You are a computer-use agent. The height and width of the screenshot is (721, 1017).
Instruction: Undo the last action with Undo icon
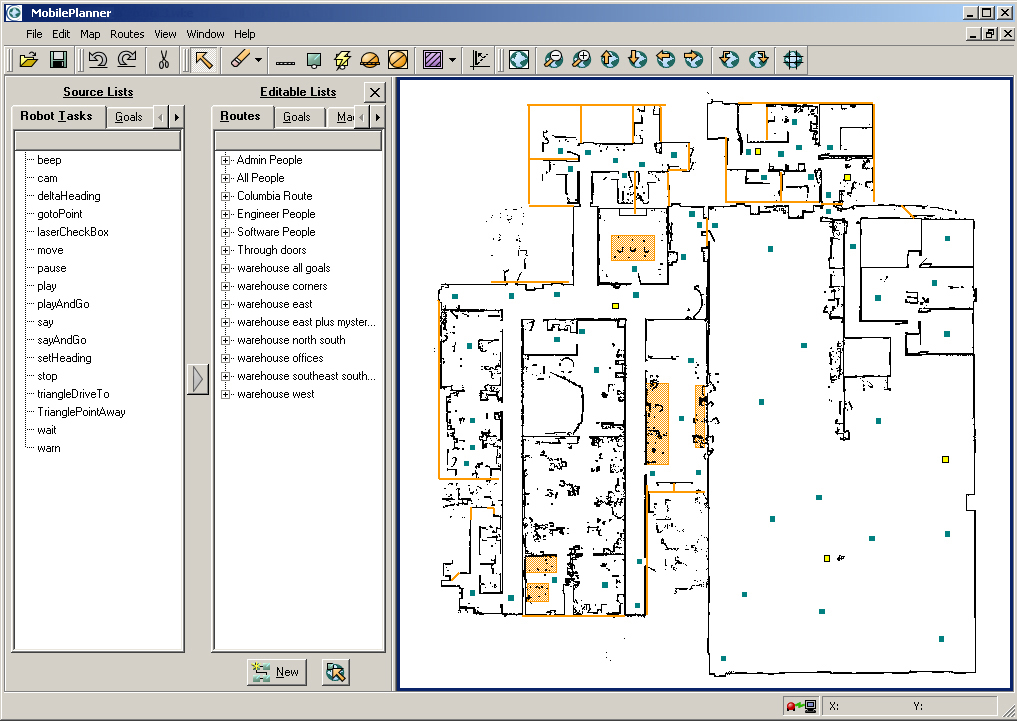97,60
